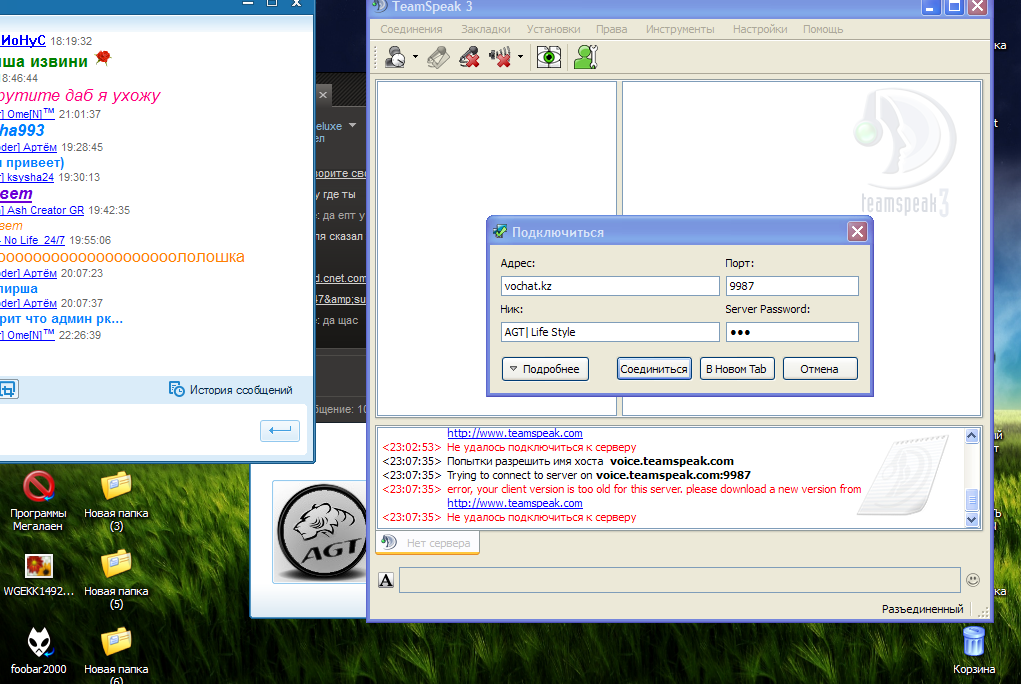Click the mute speaker toolbar icon

pos(500,57)
